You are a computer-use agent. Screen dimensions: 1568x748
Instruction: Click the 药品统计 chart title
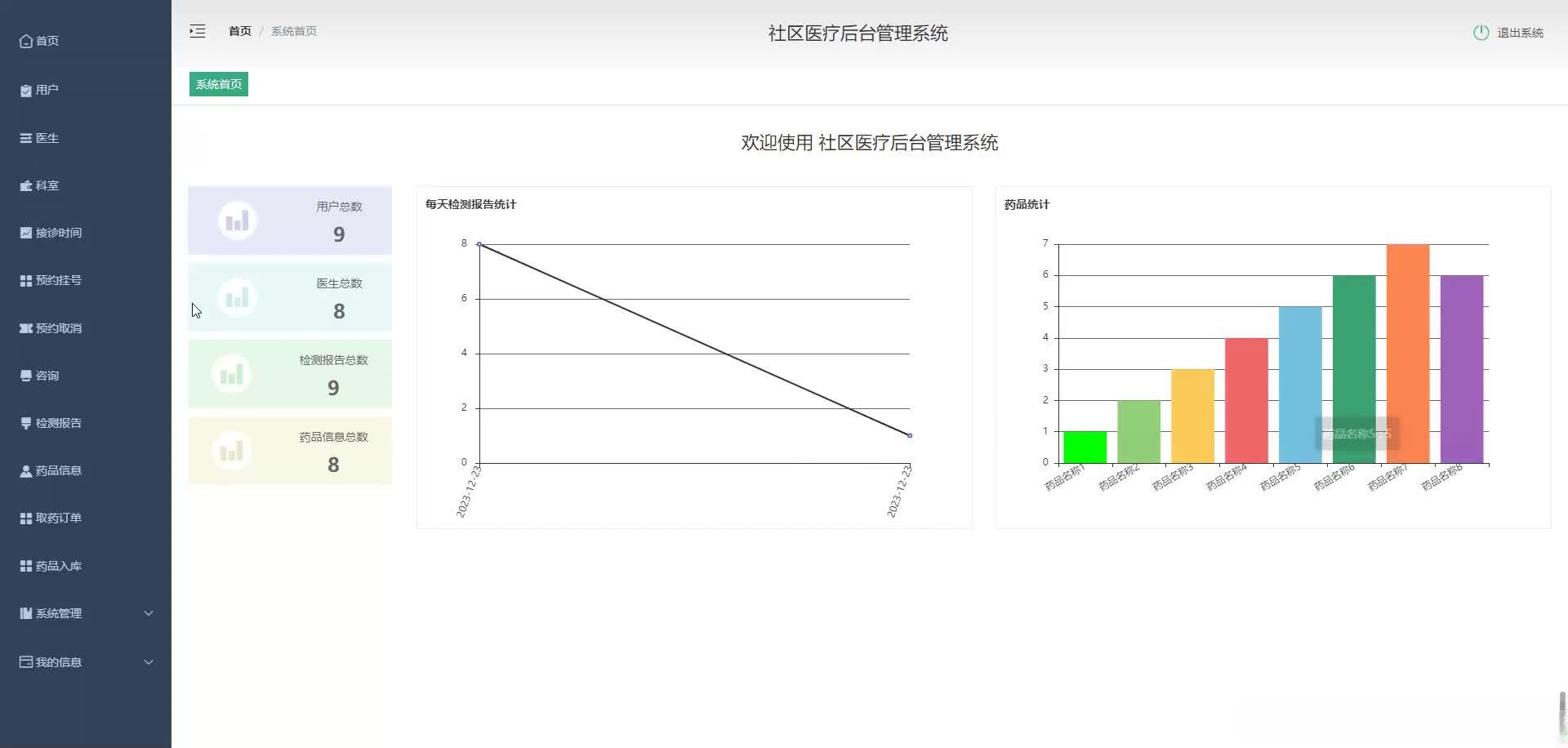click(x=1027, y=204)
